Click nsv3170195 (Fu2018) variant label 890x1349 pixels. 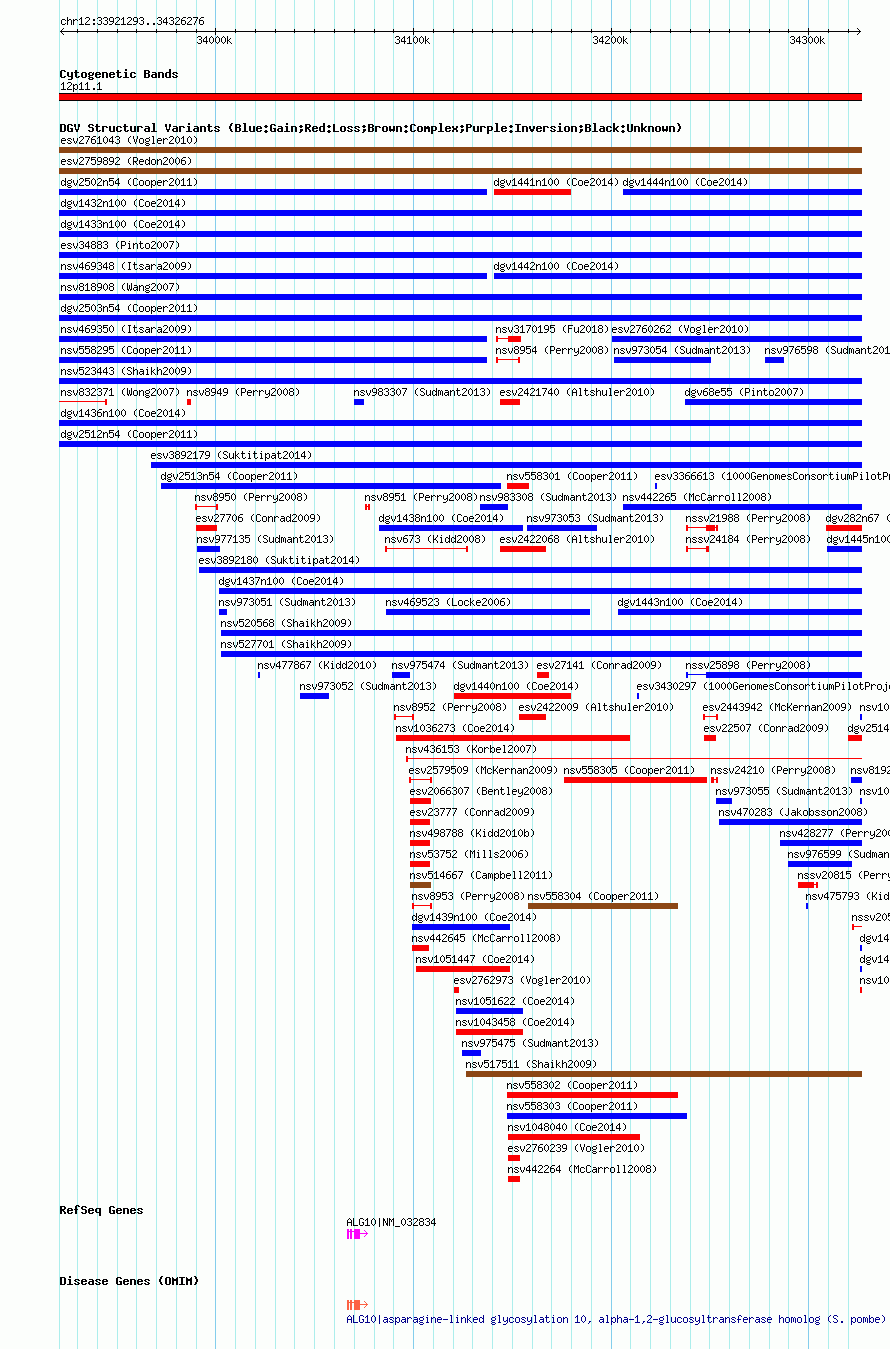click(x=552, y=329)
